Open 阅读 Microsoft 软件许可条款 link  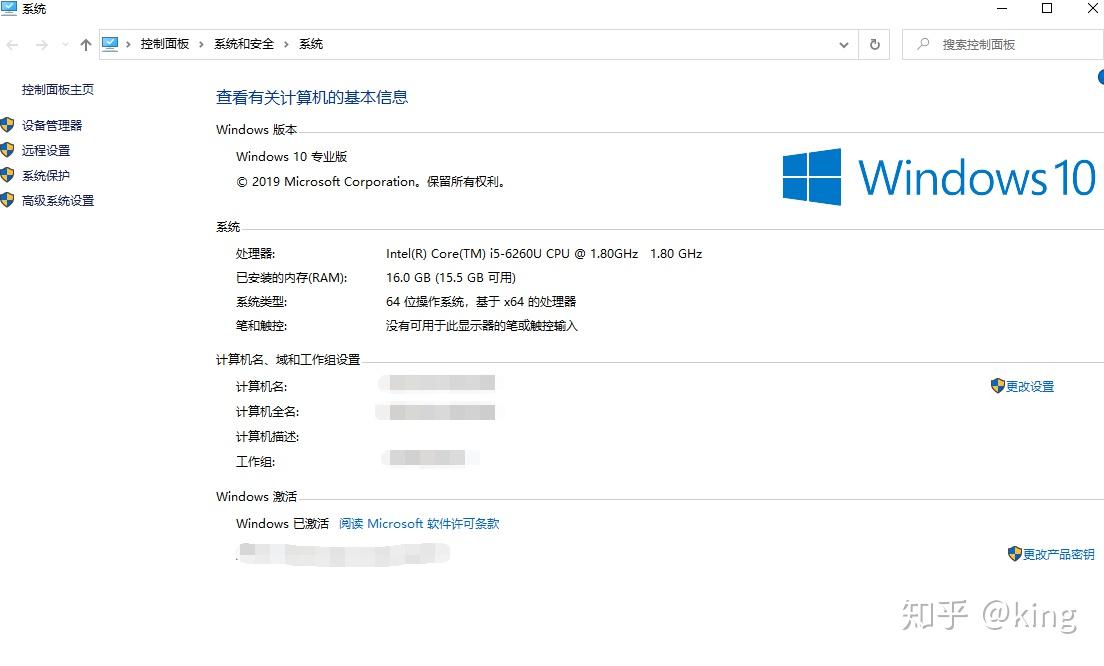pos(419,524)
